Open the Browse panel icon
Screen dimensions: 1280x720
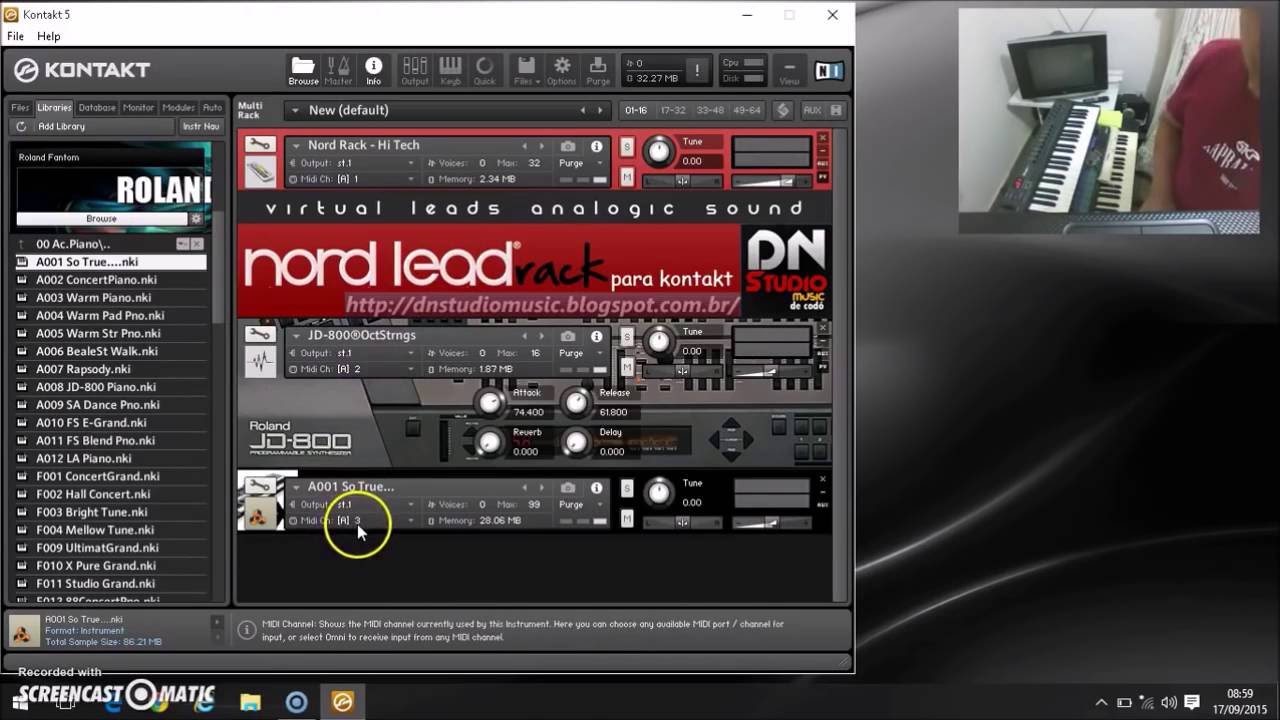303,70
